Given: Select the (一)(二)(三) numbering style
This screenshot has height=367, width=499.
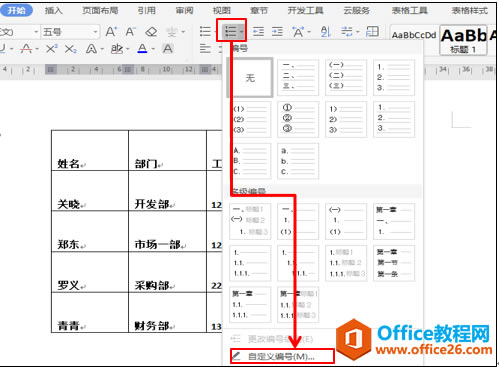Looking at the screenshot, I should (x=346, y=78).
